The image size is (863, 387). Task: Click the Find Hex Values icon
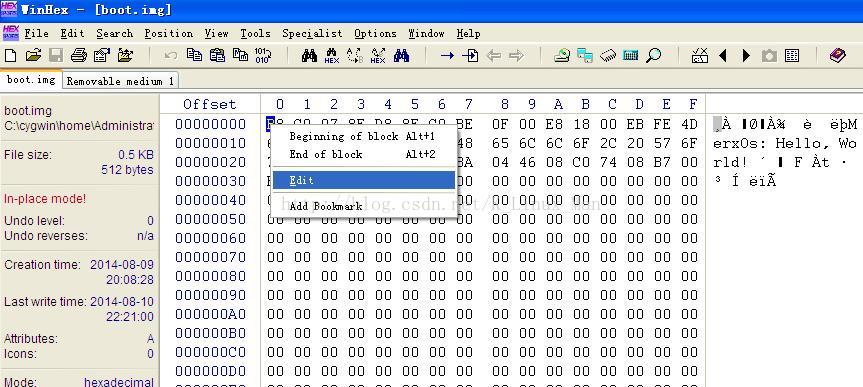(x=332, y=56)
